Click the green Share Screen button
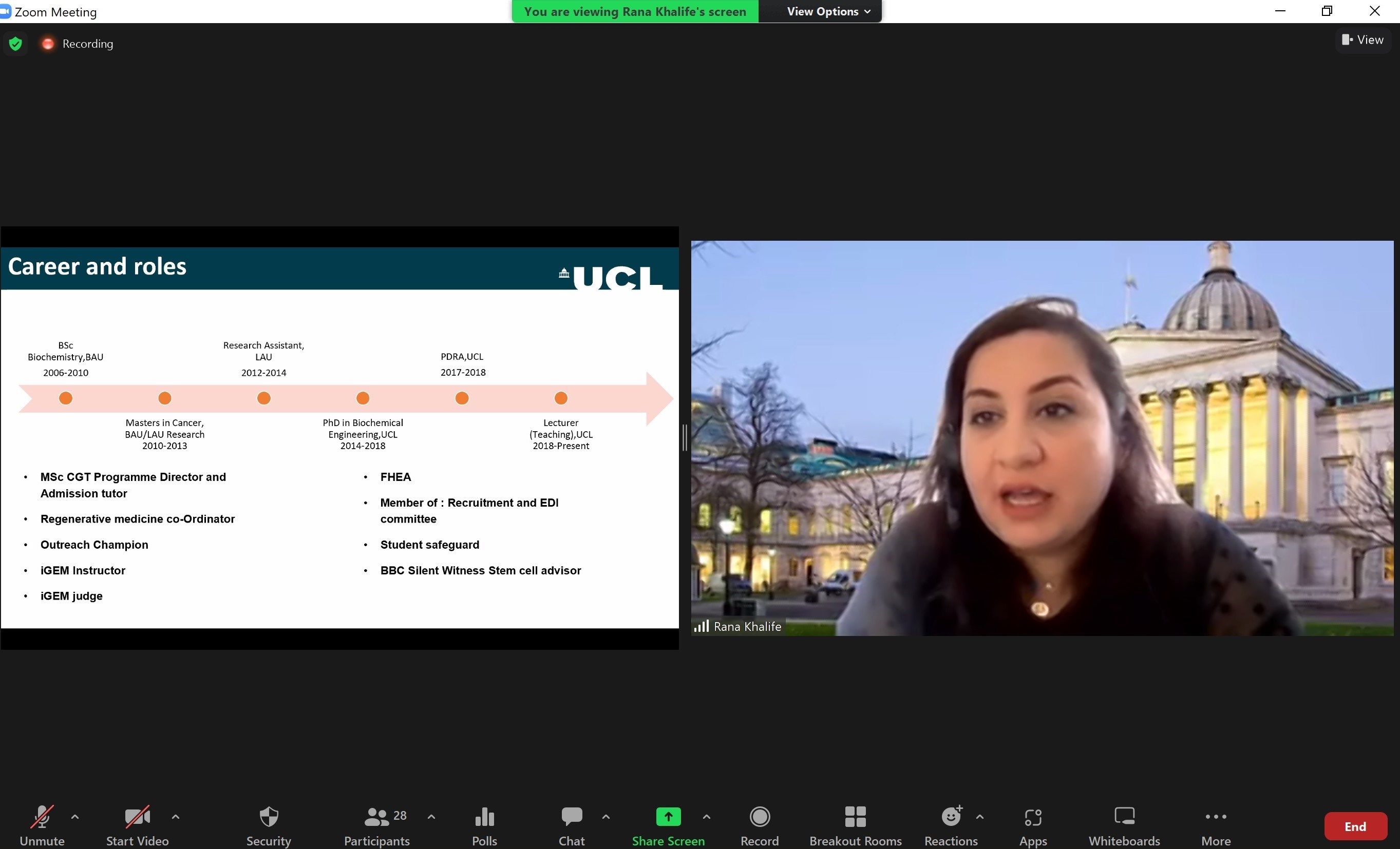 tap(669, 826)
